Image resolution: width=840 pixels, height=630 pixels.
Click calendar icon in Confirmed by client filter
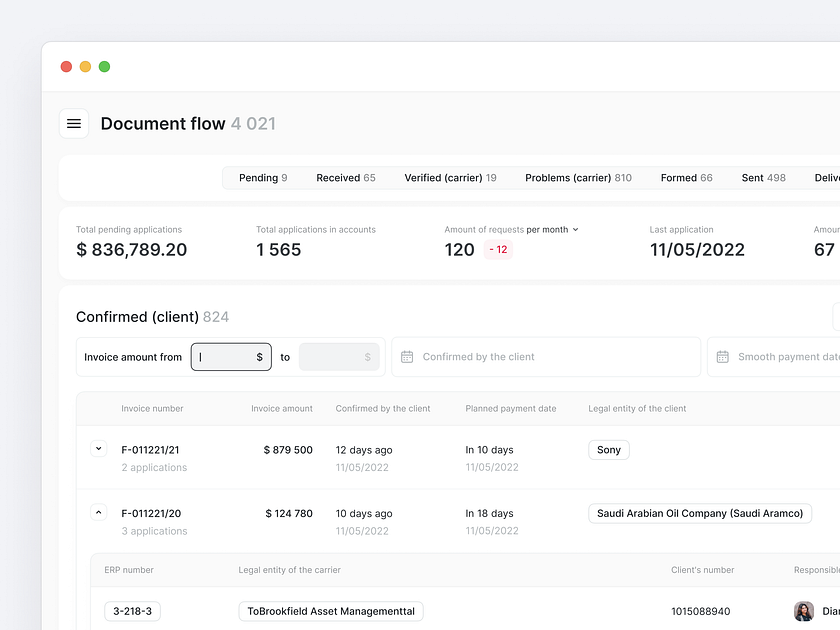(407, 357)
